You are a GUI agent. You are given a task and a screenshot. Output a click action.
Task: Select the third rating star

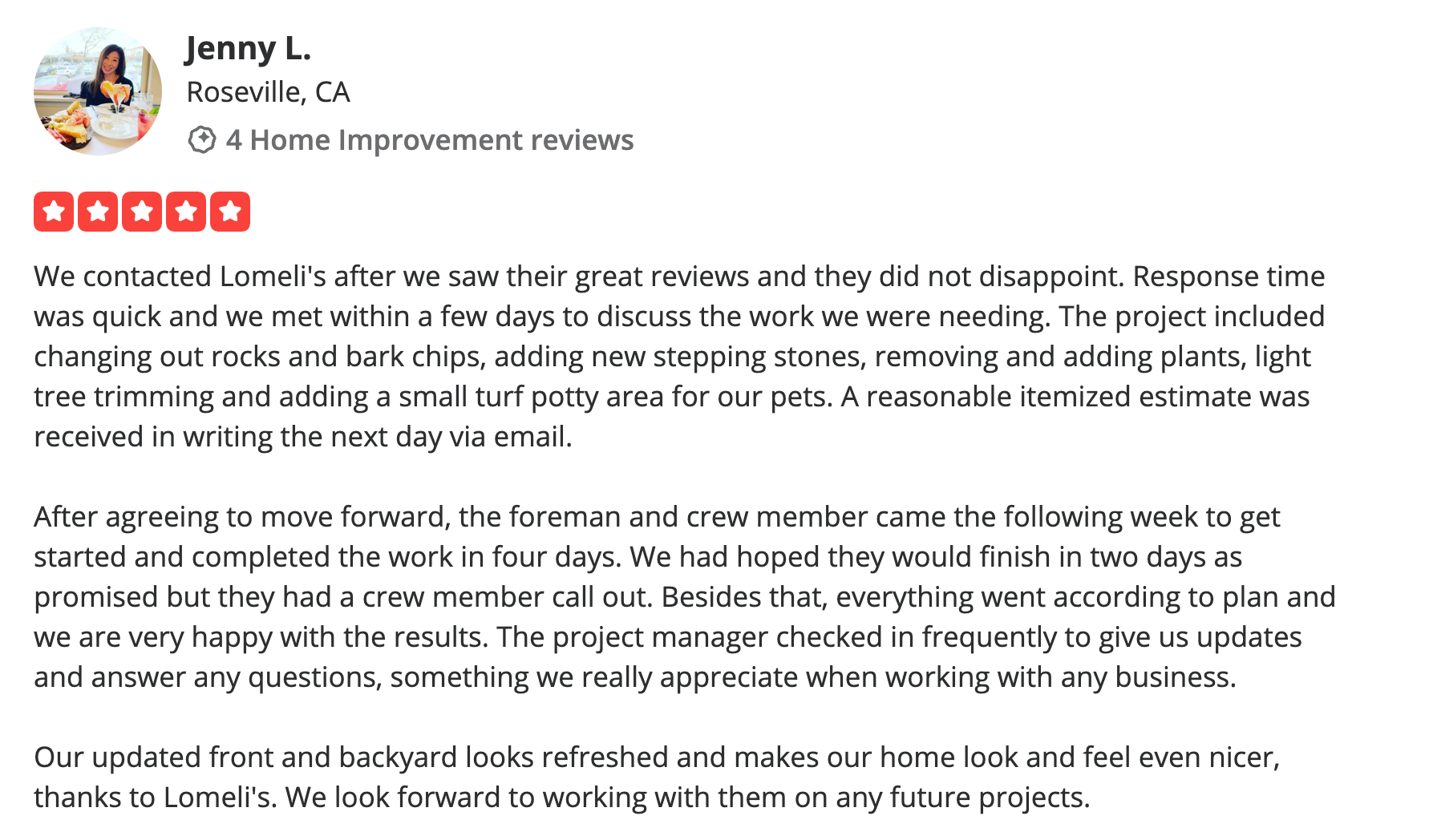click(x=142, y=212)
